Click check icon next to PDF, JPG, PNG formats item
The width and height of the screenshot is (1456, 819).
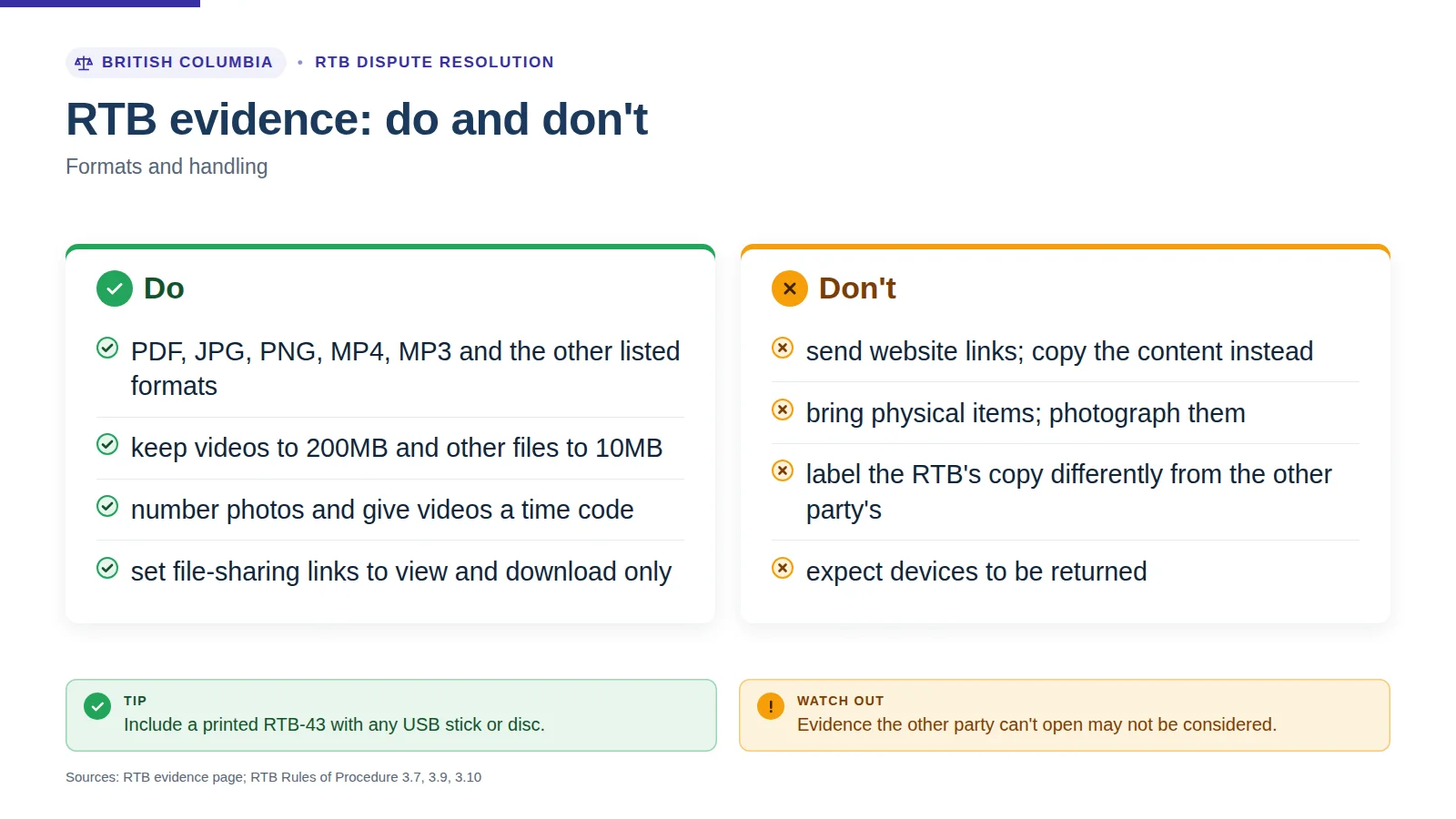[x=107, y=348]
